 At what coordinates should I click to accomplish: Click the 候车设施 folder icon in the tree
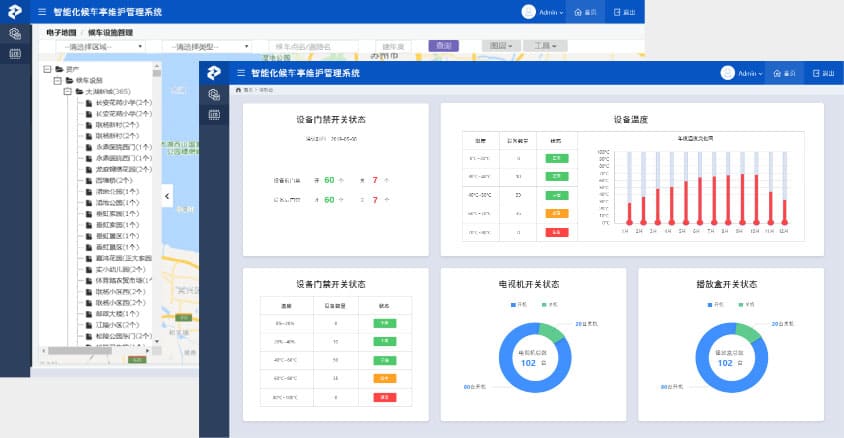coord(69,80)
